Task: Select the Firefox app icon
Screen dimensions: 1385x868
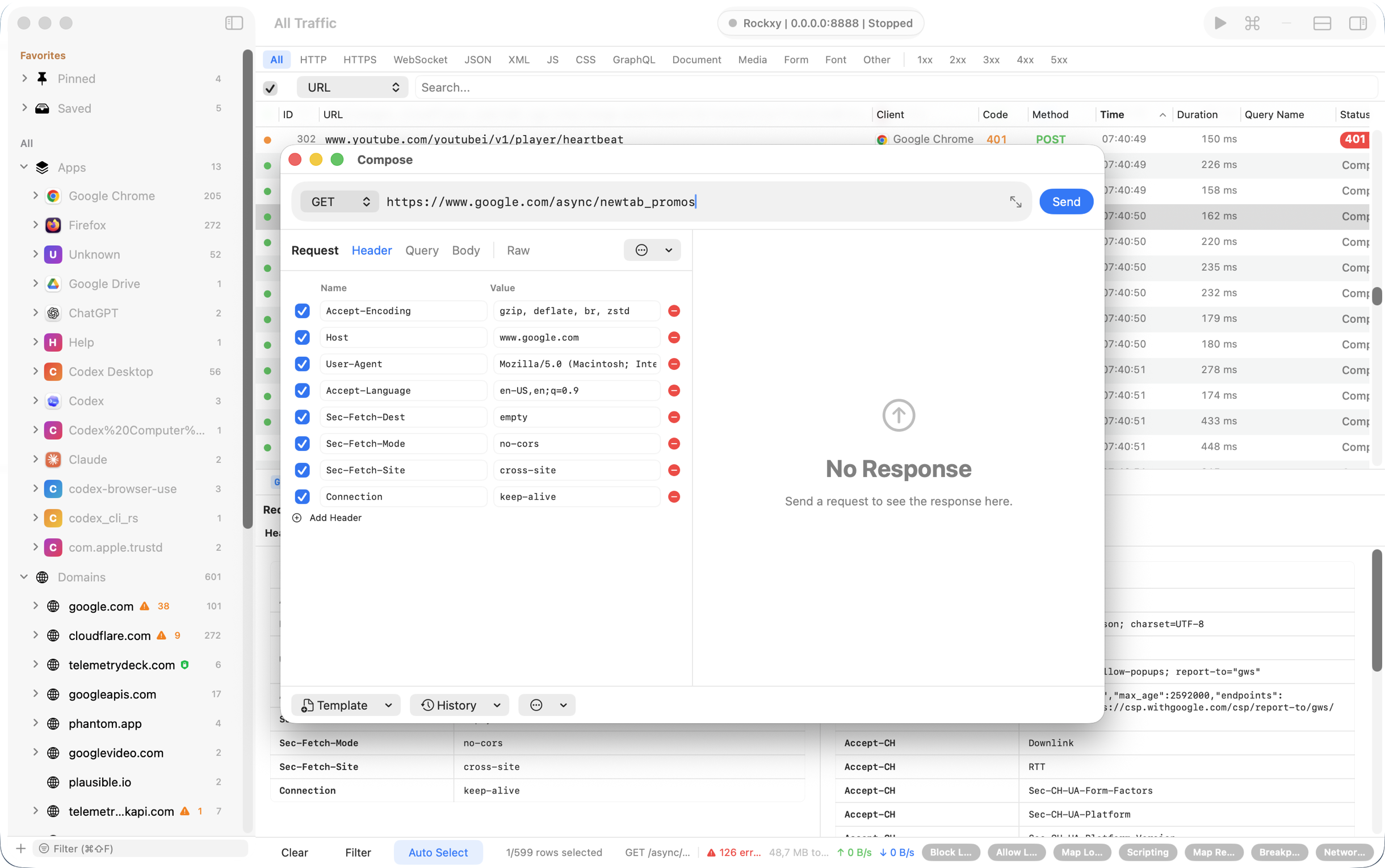Action: 53,225
